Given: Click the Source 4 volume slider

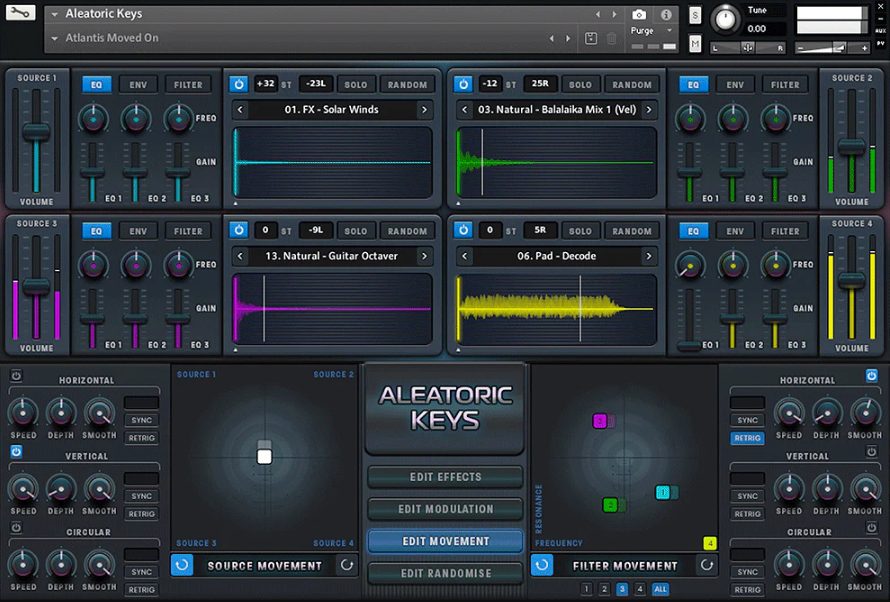Looking at the screenshot, I should [x=851, y=280].
